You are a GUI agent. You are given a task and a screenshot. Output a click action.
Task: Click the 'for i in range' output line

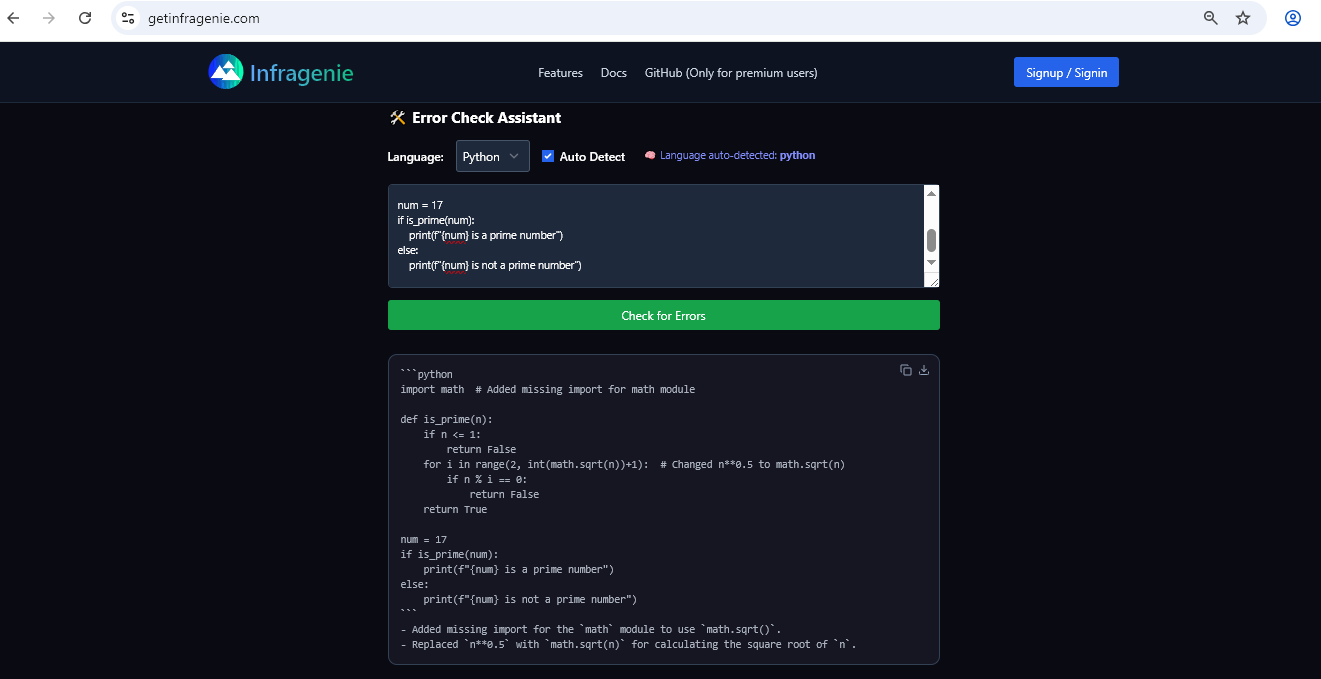click(635, 464)
